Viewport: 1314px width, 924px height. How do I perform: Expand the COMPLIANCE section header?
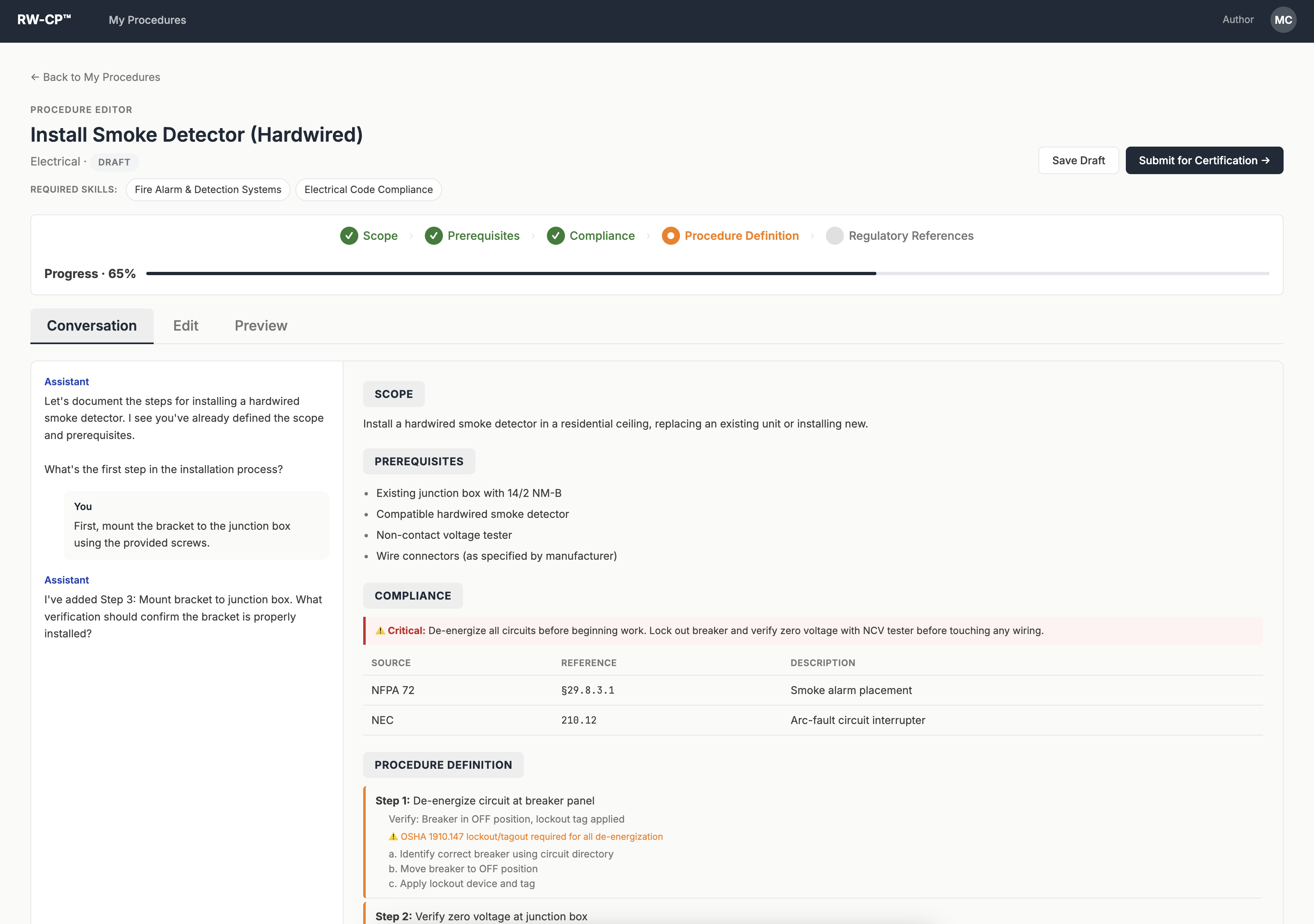(413, 595)
